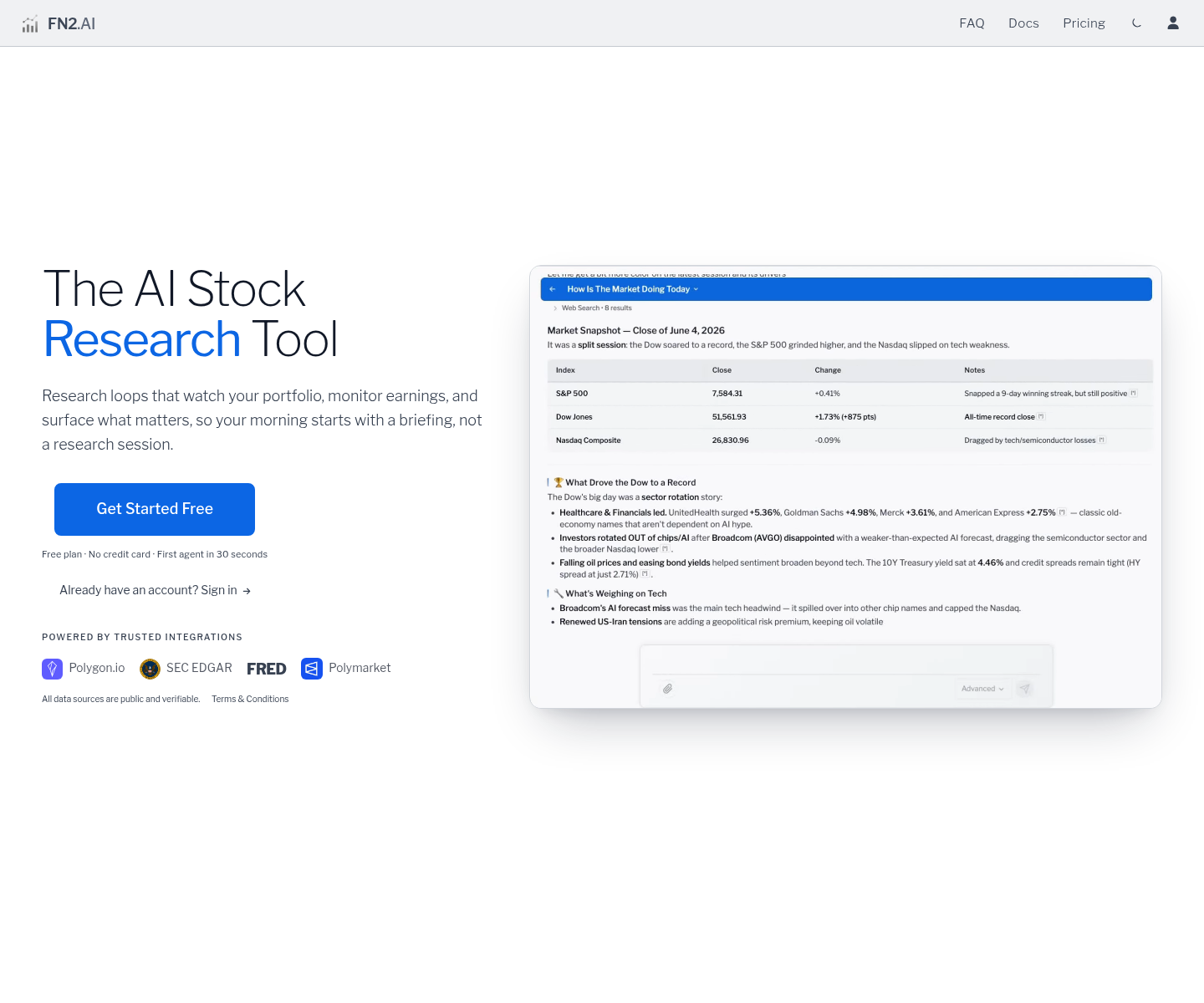Click the 'Index' column header
The height and width of the screenshot is (1003, 1204).
pos(565,369)
